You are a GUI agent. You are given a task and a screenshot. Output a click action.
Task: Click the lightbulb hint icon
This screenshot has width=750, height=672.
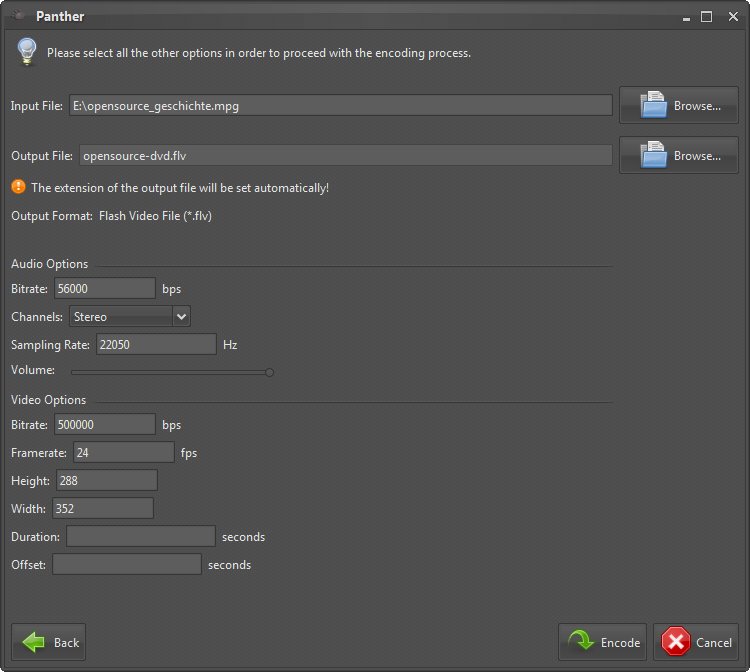tap(27, 51)
